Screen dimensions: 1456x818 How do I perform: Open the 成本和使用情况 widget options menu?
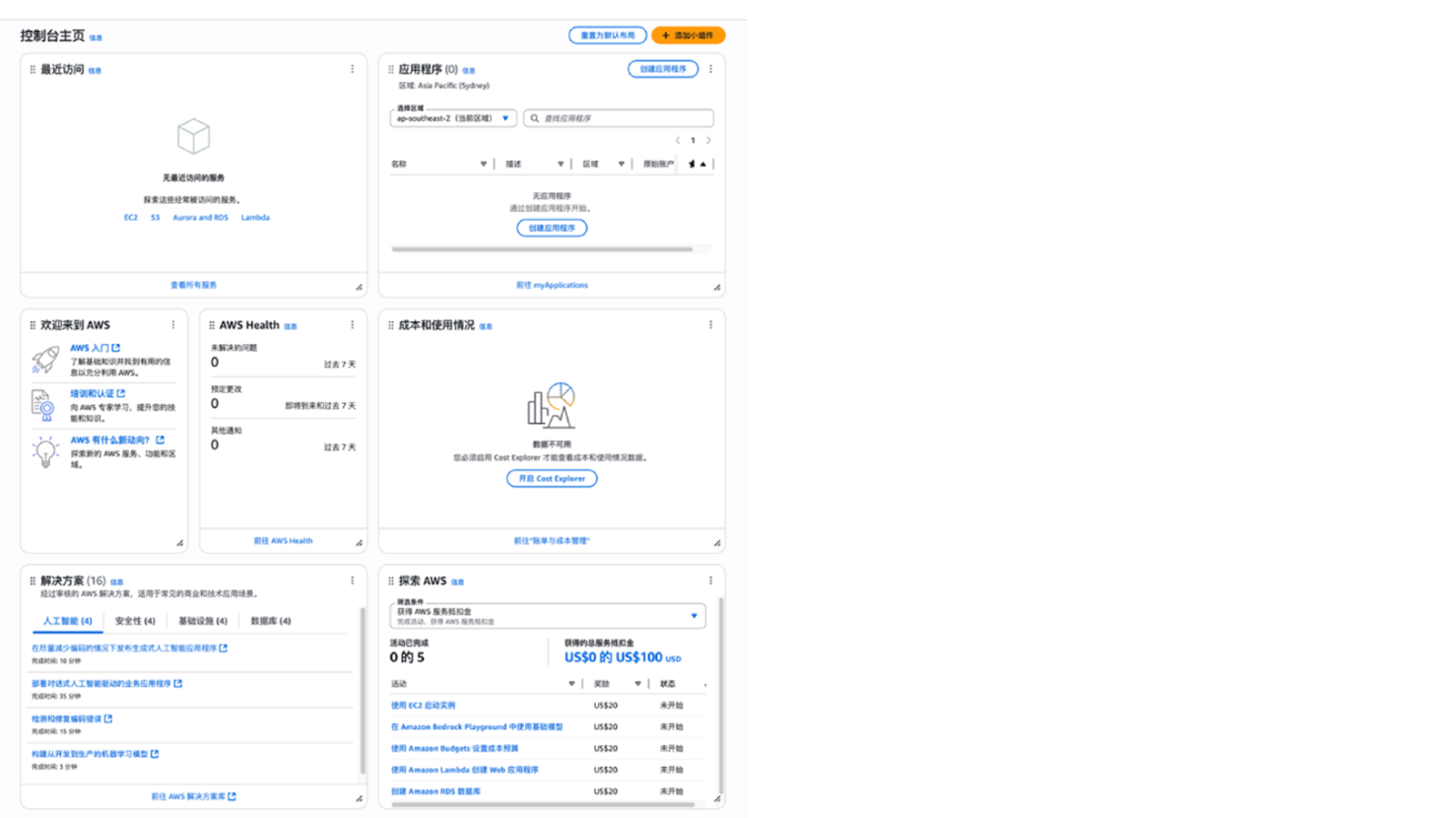point(710,325)
